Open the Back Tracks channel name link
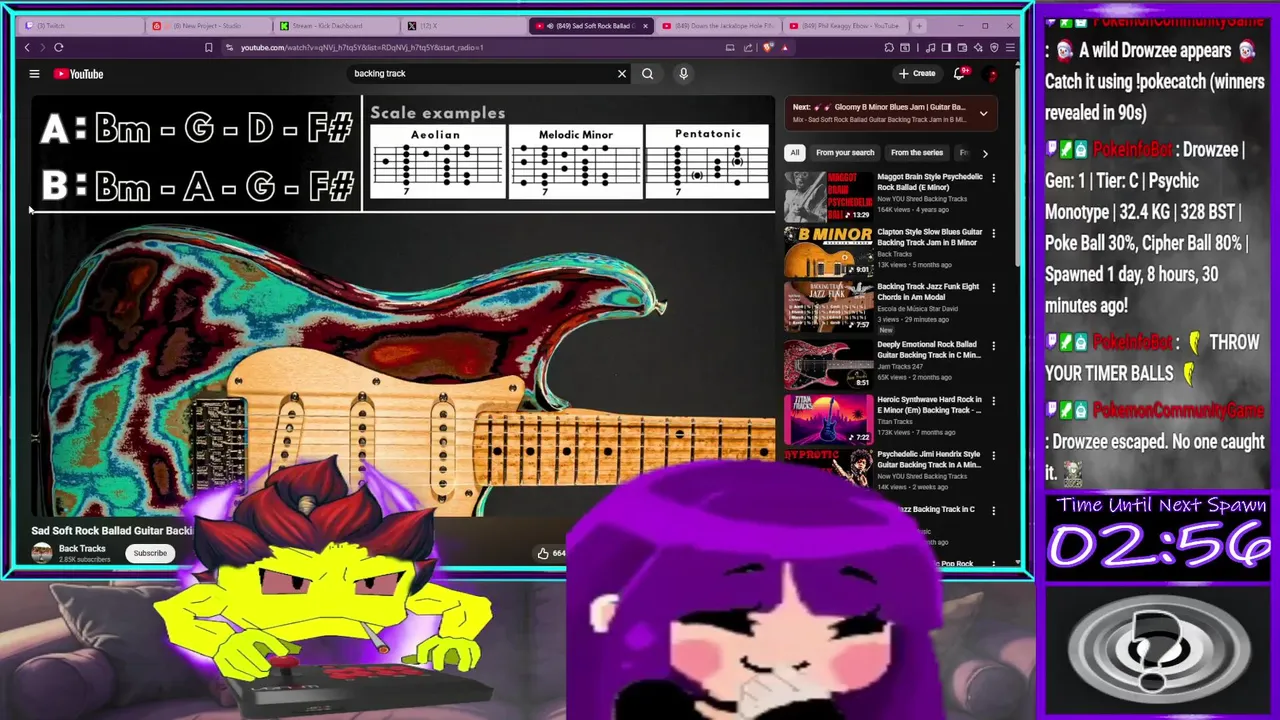 82,548
